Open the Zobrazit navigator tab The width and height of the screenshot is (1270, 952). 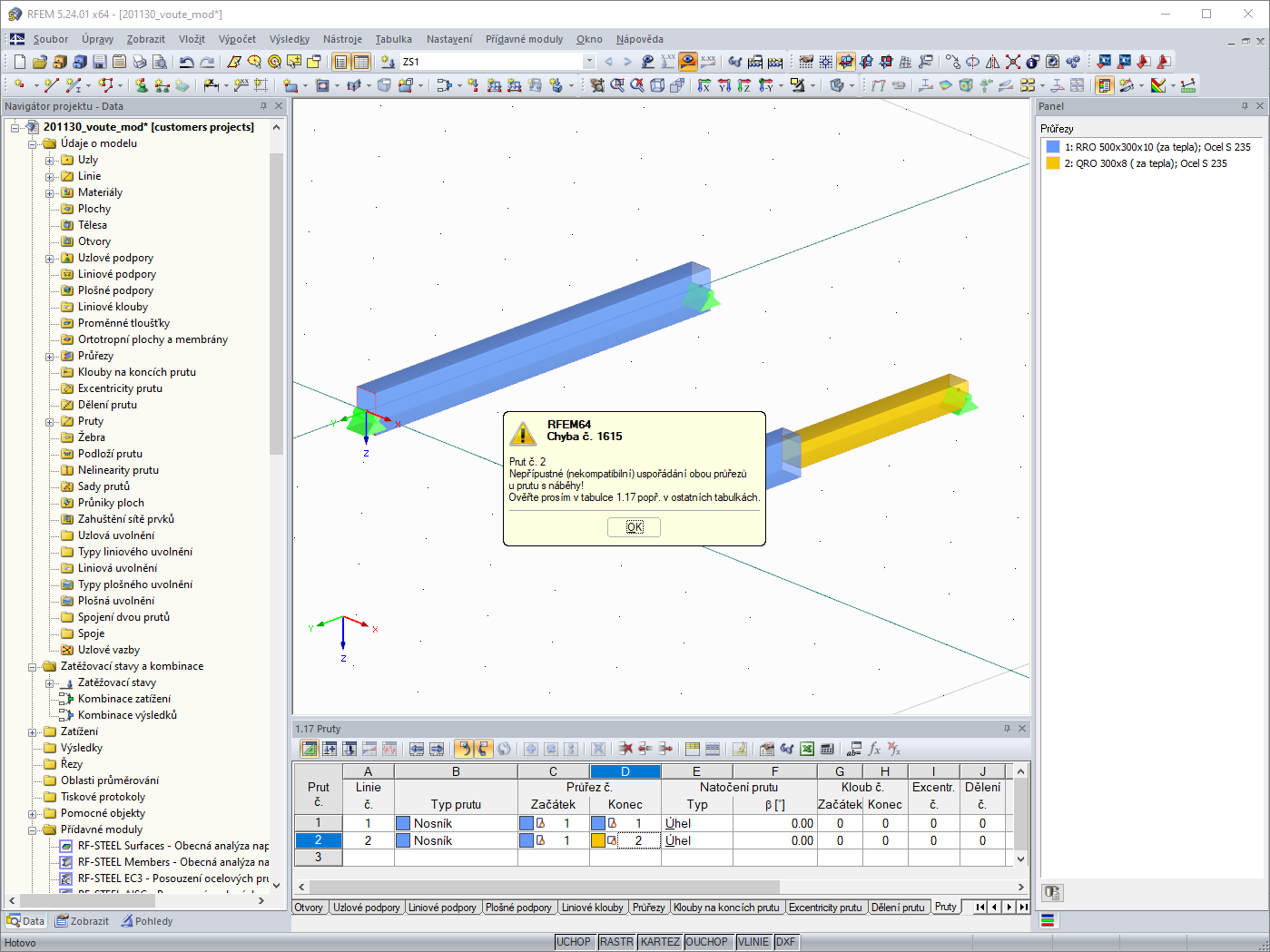(x=83, y=921)
